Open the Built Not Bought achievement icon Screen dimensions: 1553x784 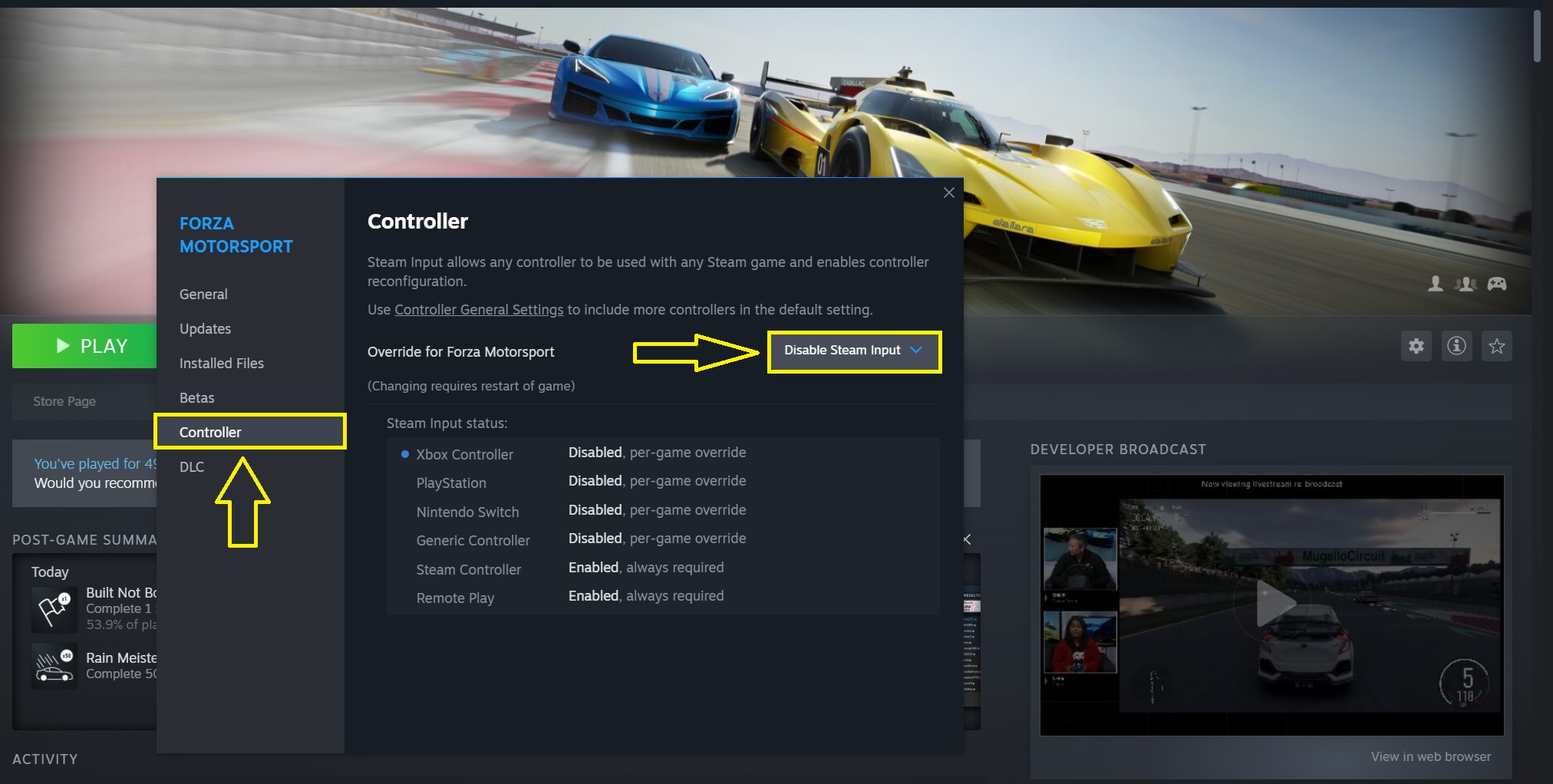point(54,609)
